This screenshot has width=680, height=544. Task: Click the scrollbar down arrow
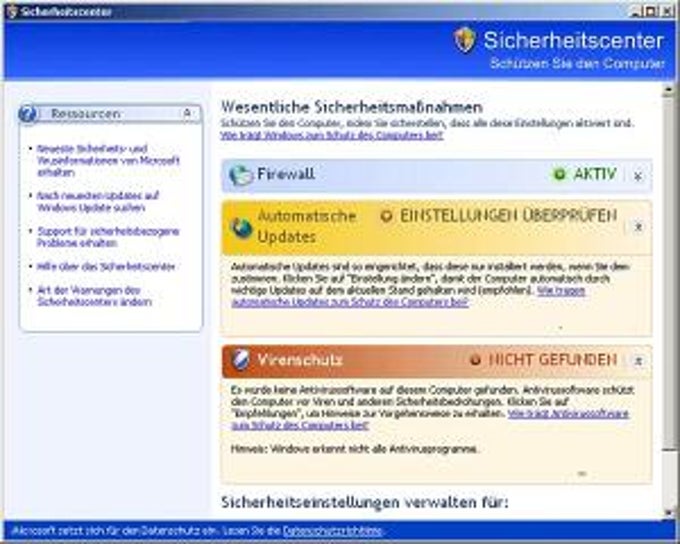(668, 512)
